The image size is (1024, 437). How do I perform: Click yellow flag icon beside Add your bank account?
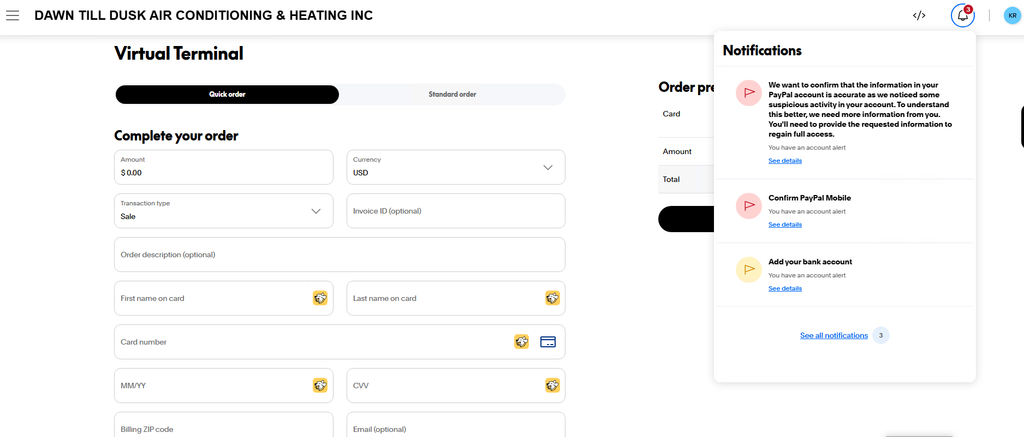(748, 269)
